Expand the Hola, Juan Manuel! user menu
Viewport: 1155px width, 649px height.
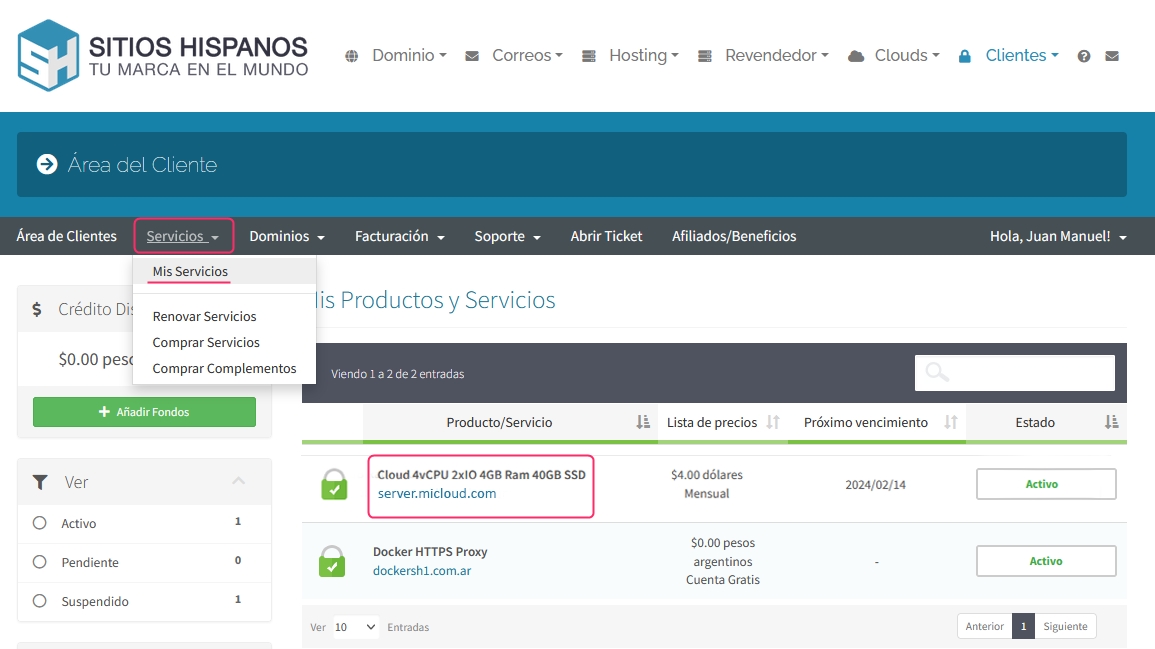point(1058,237)
